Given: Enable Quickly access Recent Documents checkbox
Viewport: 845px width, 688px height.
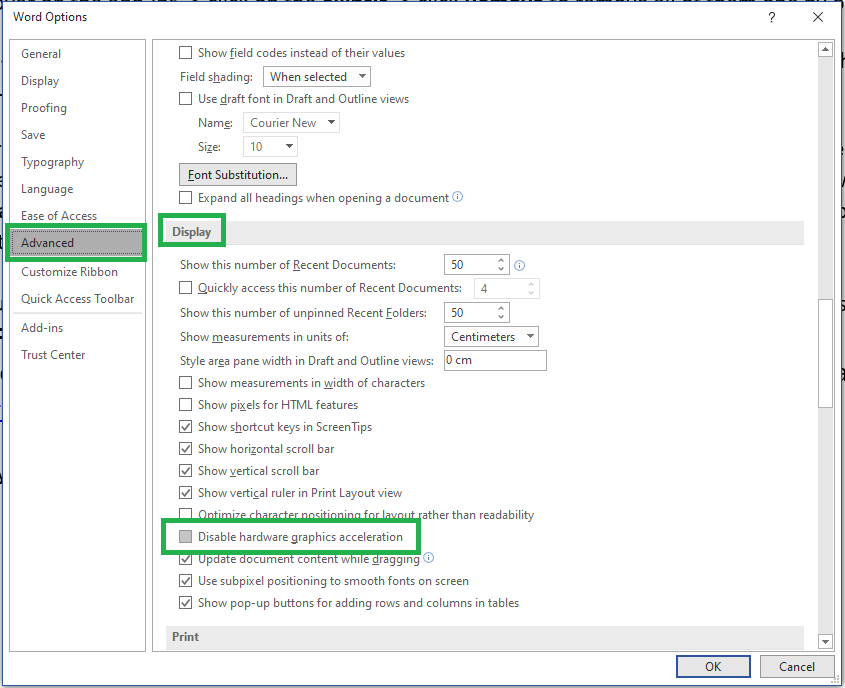Looking at the screenshot, I should [x=185, y=288].
